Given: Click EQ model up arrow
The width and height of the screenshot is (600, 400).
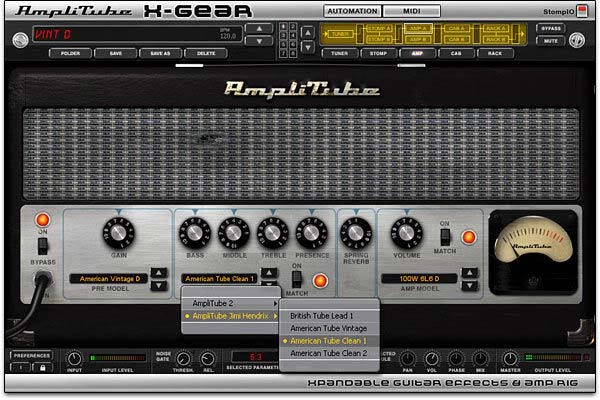Looking at the screenshot, I should 269,273.
